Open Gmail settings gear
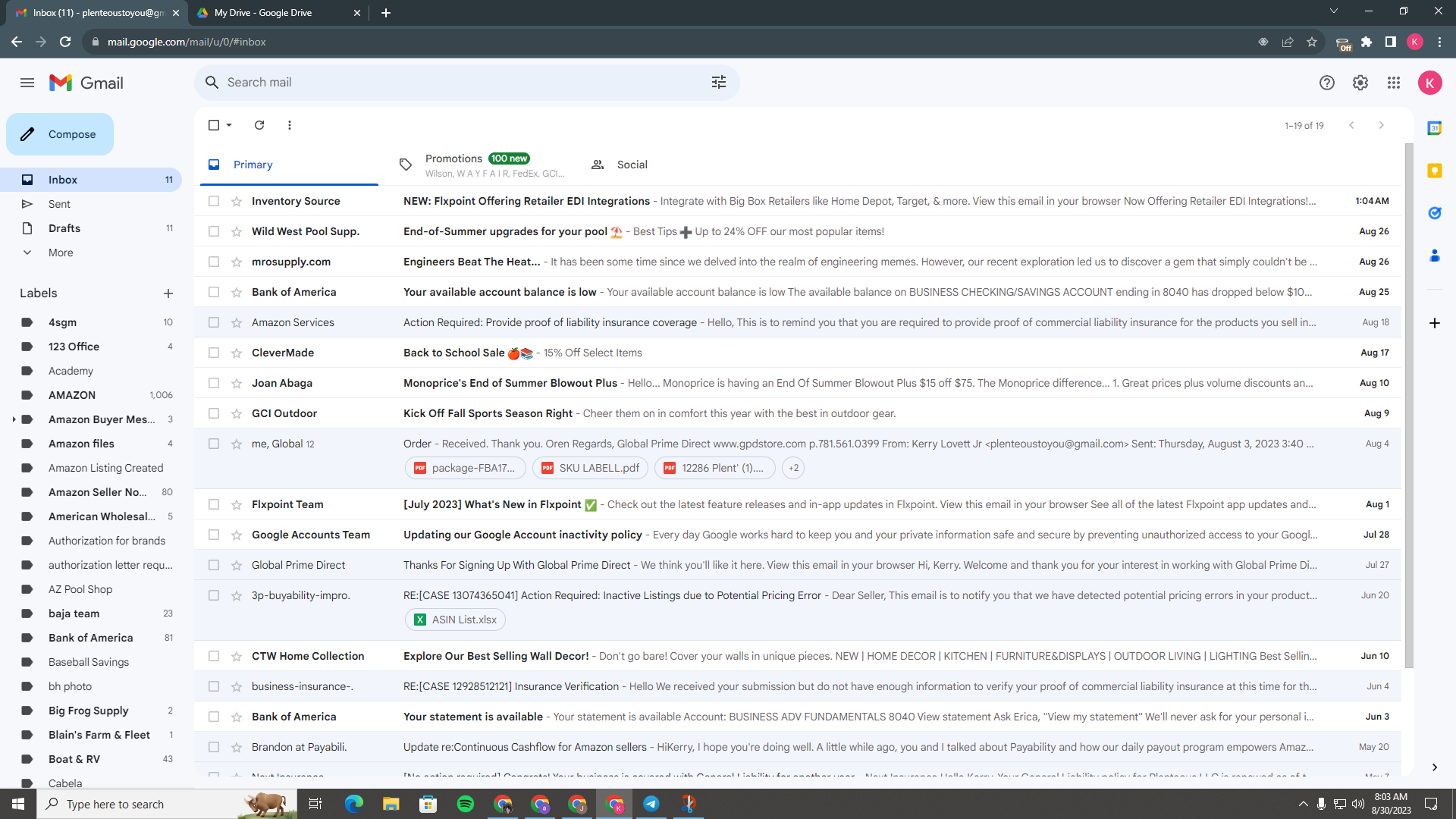The height and width of the screenshot is (819, 1456). [1360, 83]
